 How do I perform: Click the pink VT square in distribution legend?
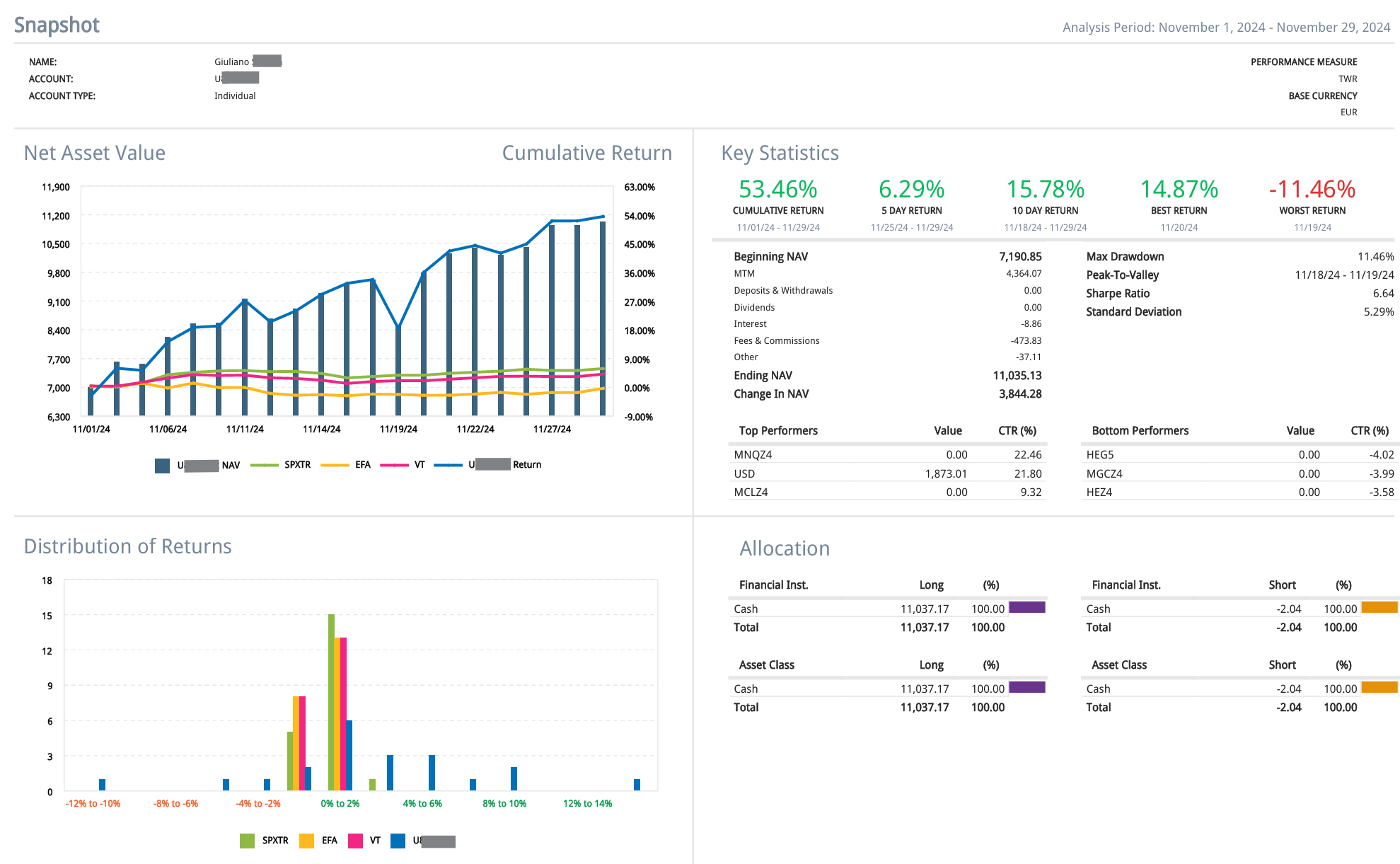tap(355, 841)
